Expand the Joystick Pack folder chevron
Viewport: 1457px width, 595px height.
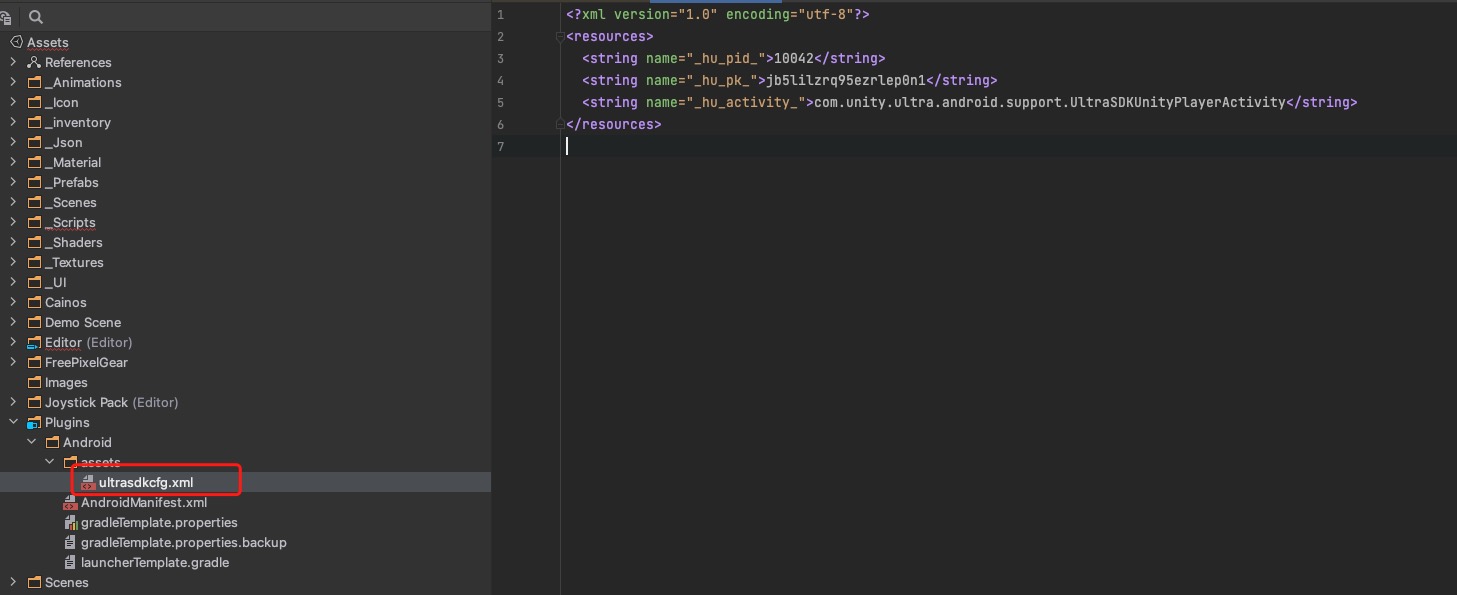click(x=13, y=402)
